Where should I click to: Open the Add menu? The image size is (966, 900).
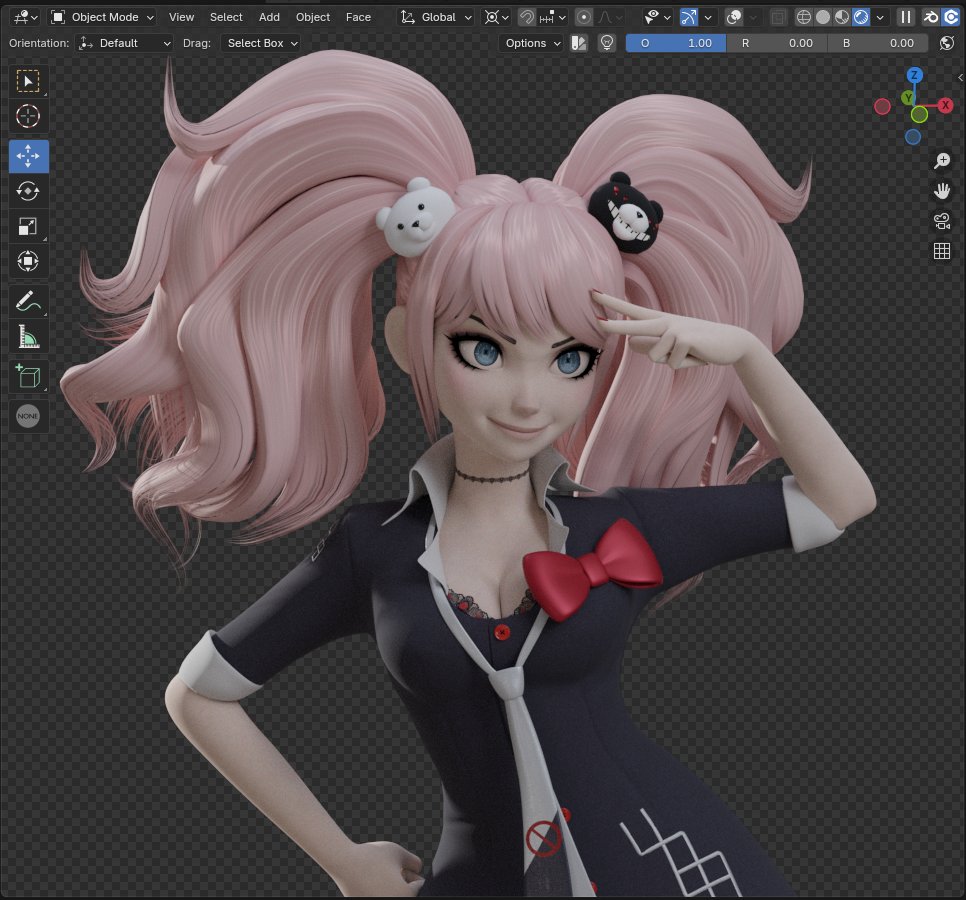tap(268, 17)
